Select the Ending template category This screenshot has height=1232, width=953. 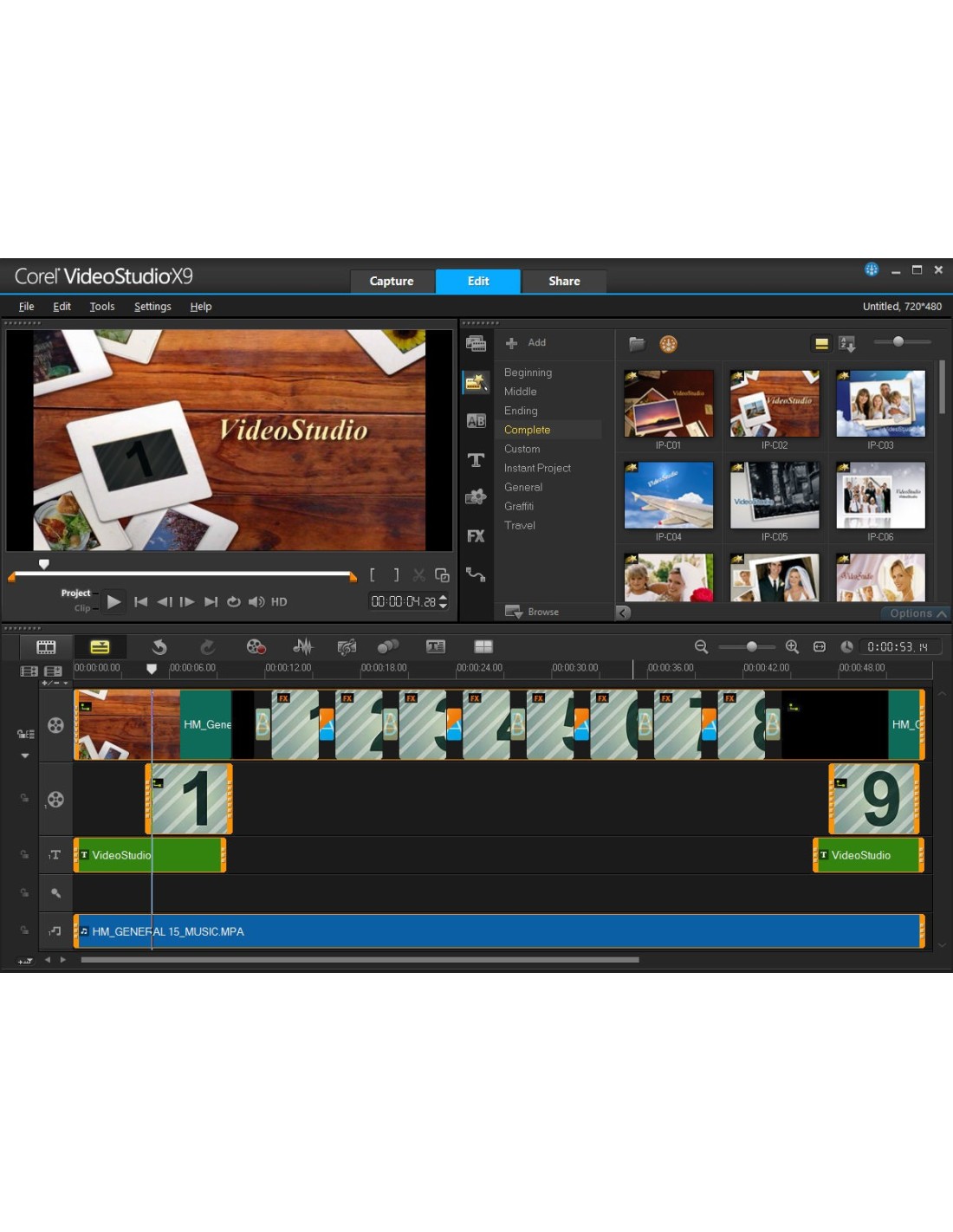click(x=521, y=411)
